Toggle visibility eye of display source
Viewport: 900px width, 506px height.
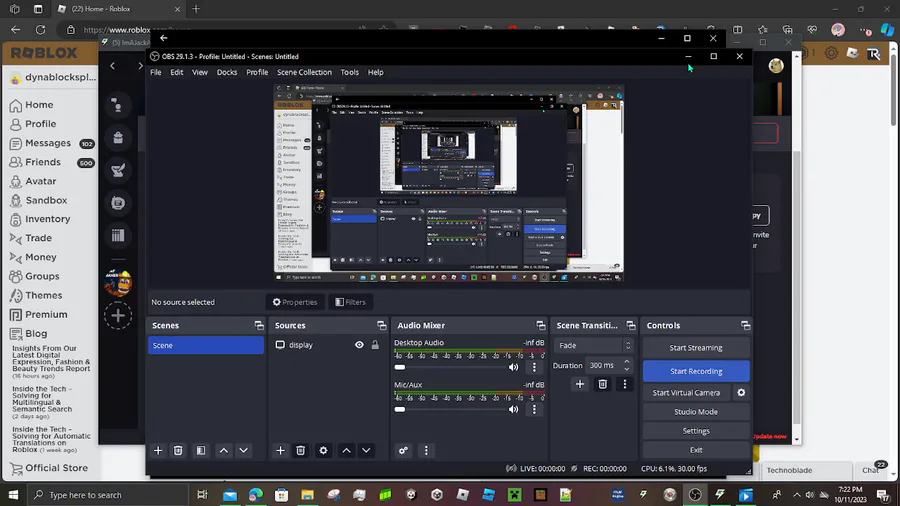point(359,345)
